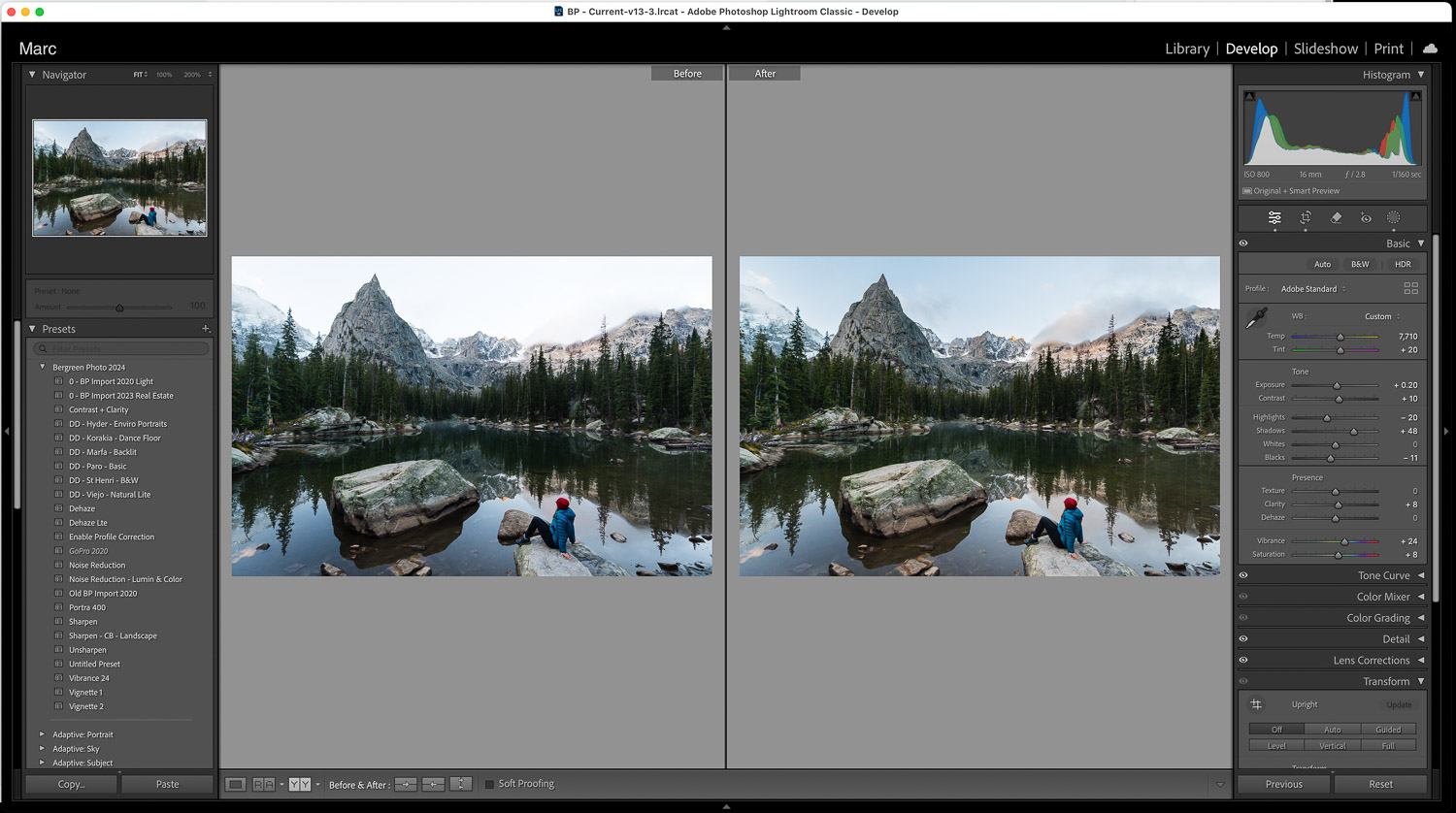1456x813 pixels.
Task: Open the Adobe Standard profile dropdown
Action: pos(1312,289)
